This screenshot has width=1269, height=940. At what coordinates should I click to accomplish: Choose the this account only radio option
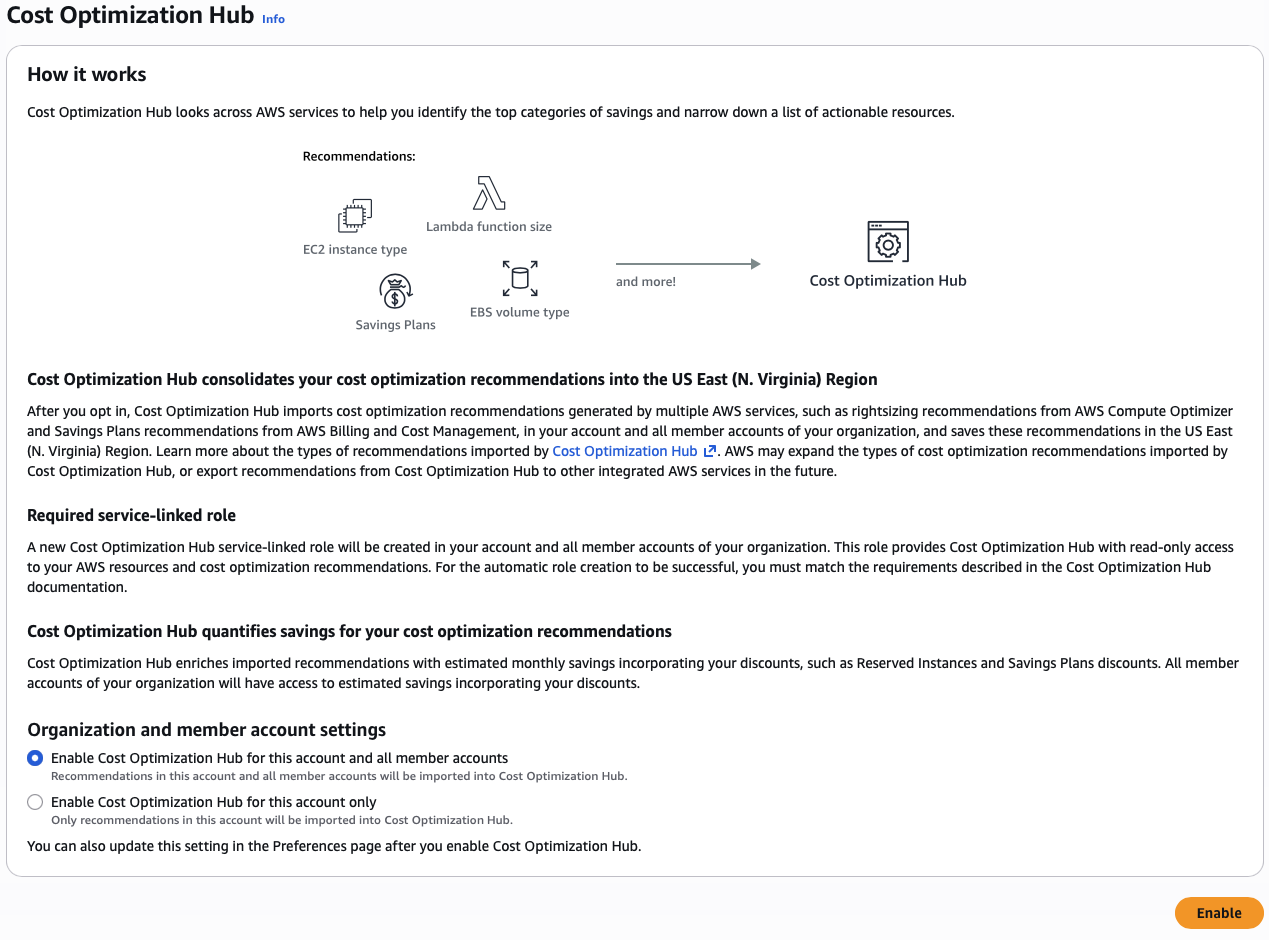(36, 802)
